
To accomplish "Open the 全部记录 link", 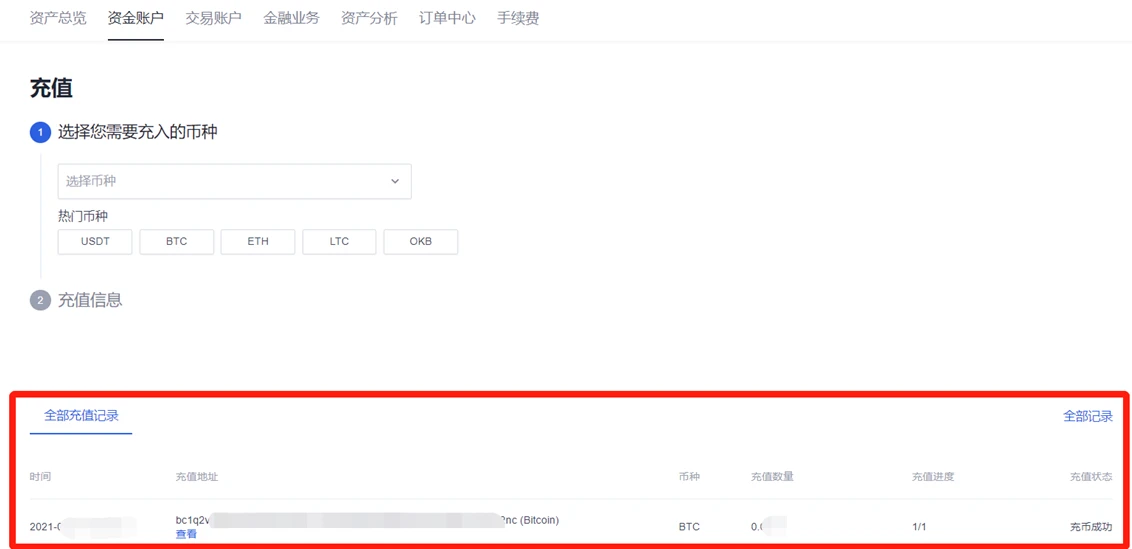I will 1087,416.
